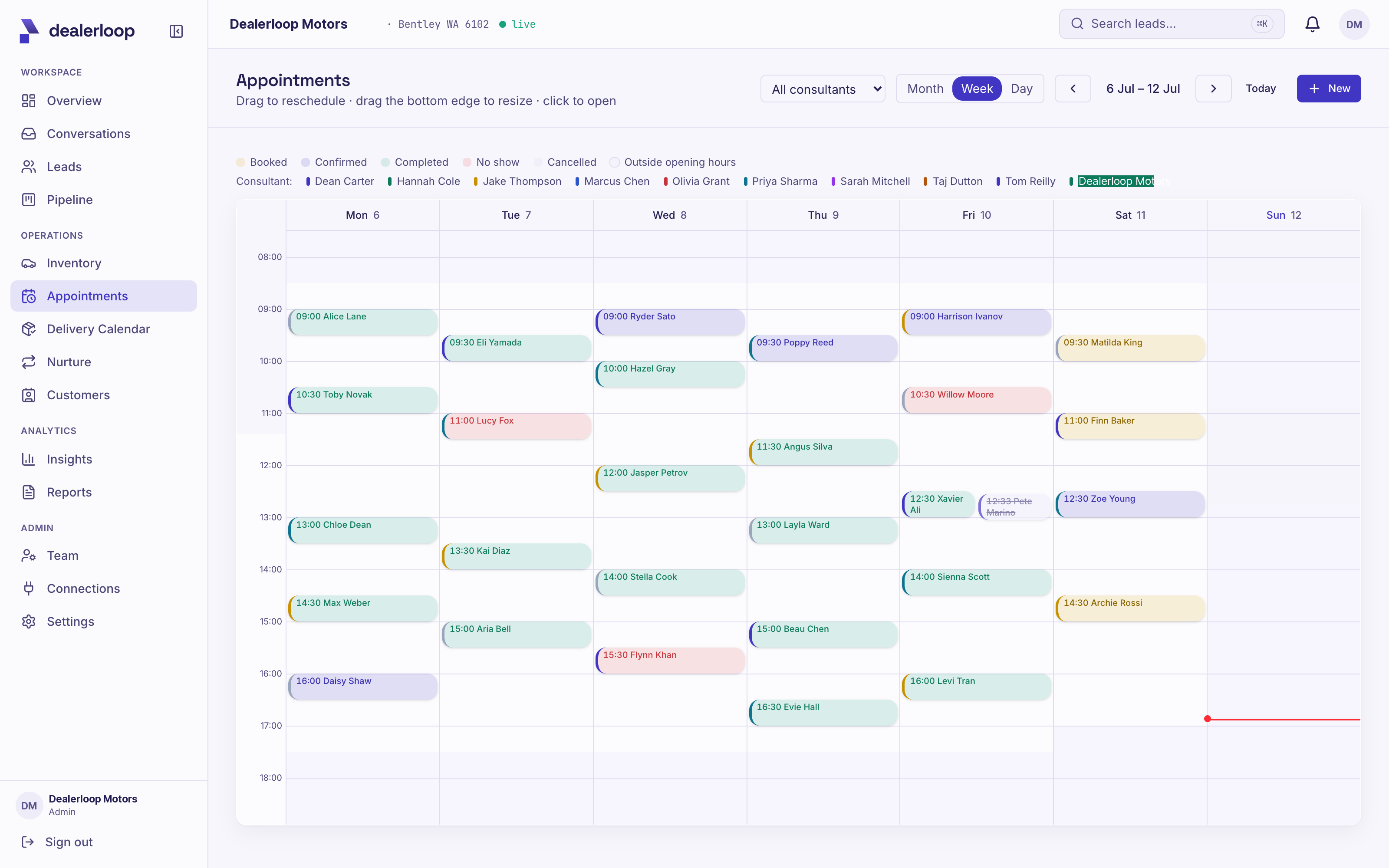Screen dimensions: 1389x868
Task: Click the Fri 10 day header
Action: [976, 215]
